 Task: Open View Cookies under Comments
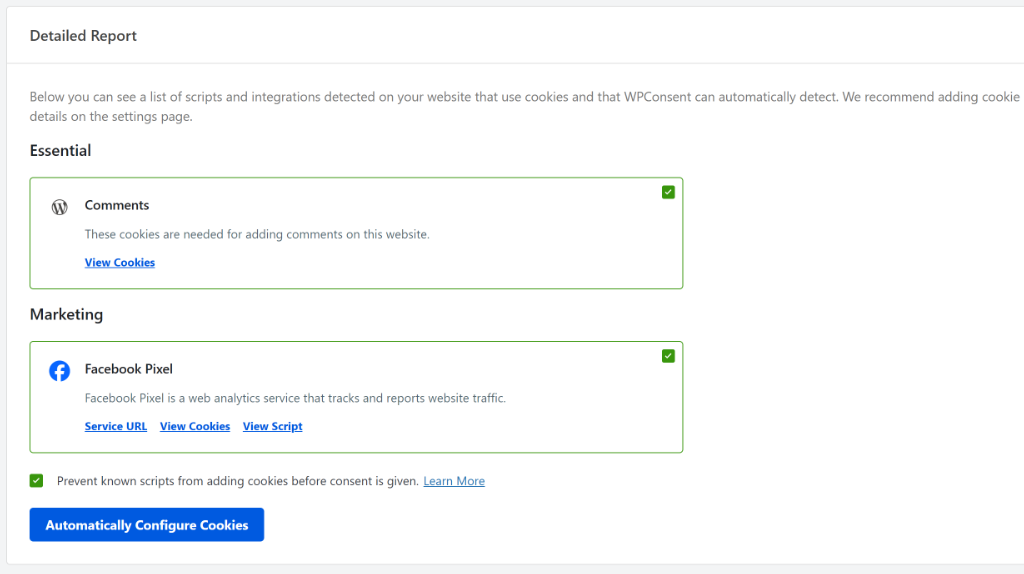(x=120, y=263)
